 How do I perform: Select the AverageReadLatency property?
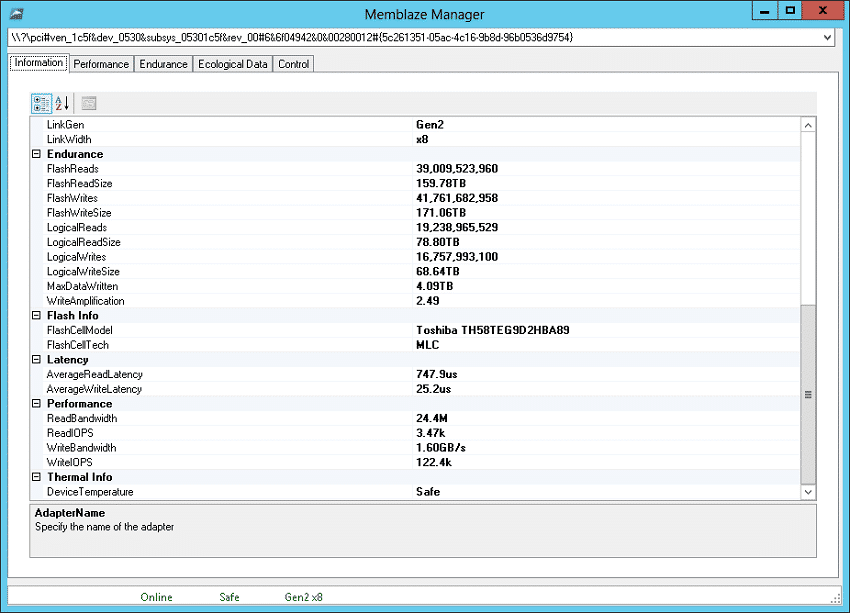pyautogui.click(x=415, y=374)
